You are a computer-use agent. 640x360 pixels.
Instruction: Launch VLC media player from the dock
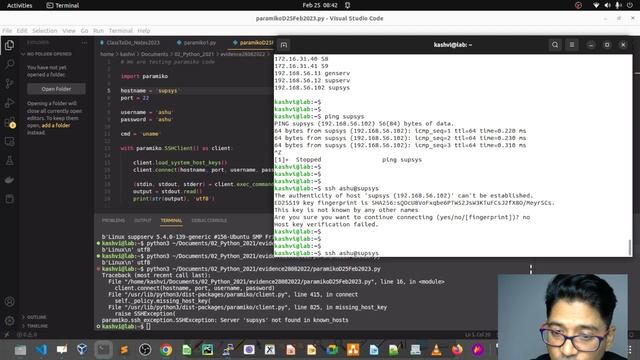(x=436, y=350)
